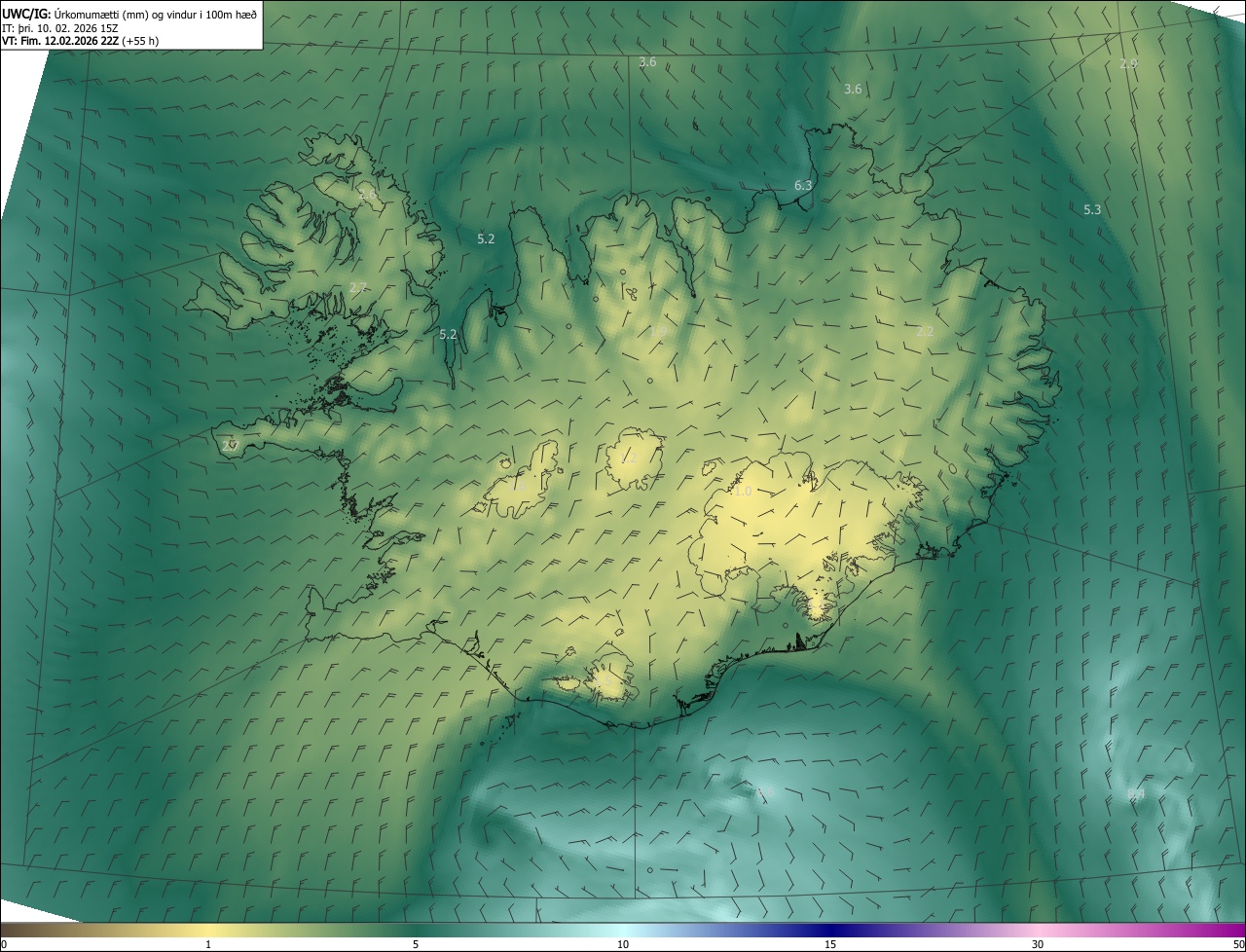The height and width of the screenshot is (952, 1246).
Task: Click the title "Úrkomumætti (mm) og vindur í 100m hæð"
Action: 155,13
